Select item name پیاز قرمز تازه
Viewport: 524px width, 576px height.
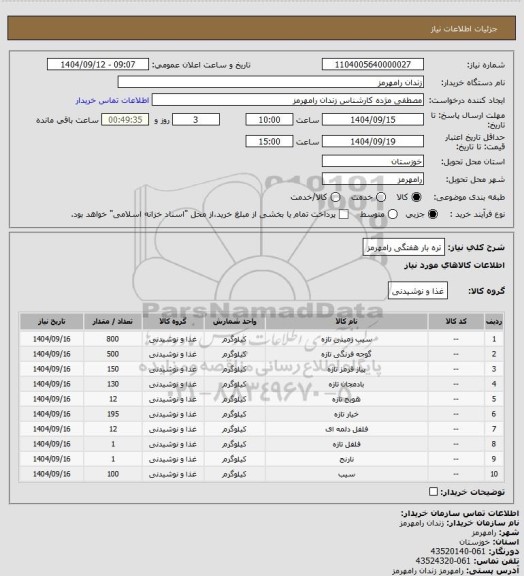click(346, 369)
